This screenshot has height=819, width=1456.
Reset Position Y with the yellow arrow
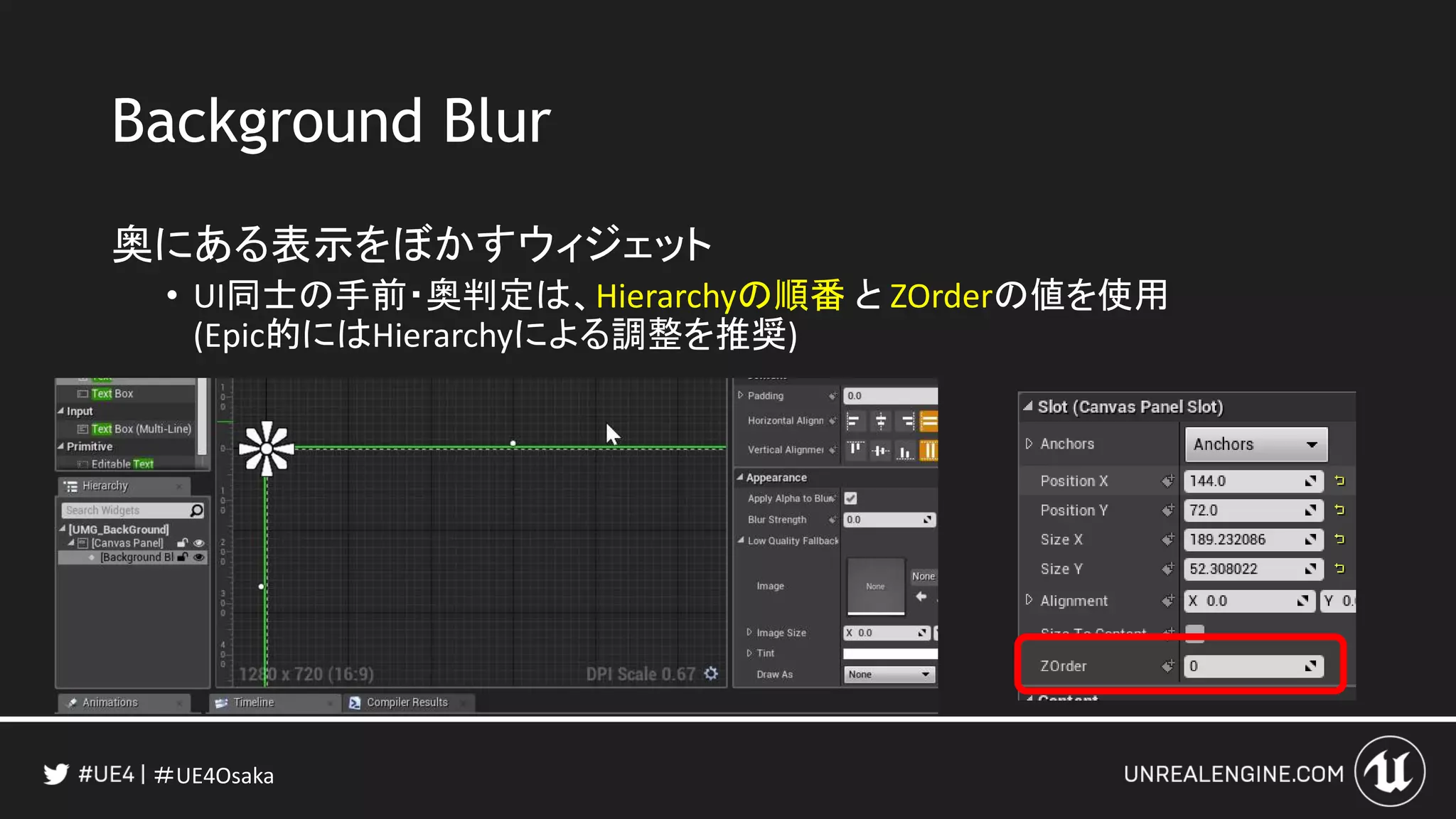1339,510
